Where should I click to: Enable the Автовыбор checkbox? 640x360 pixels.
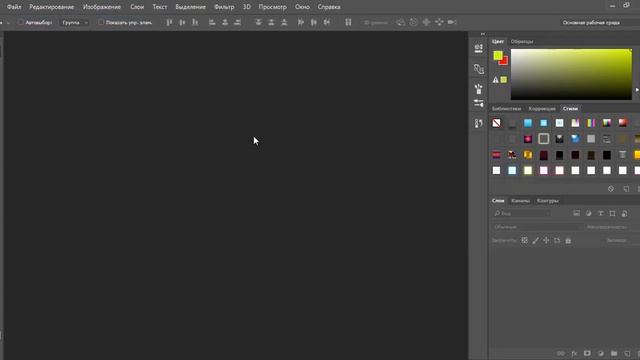[x=21, y=22]
